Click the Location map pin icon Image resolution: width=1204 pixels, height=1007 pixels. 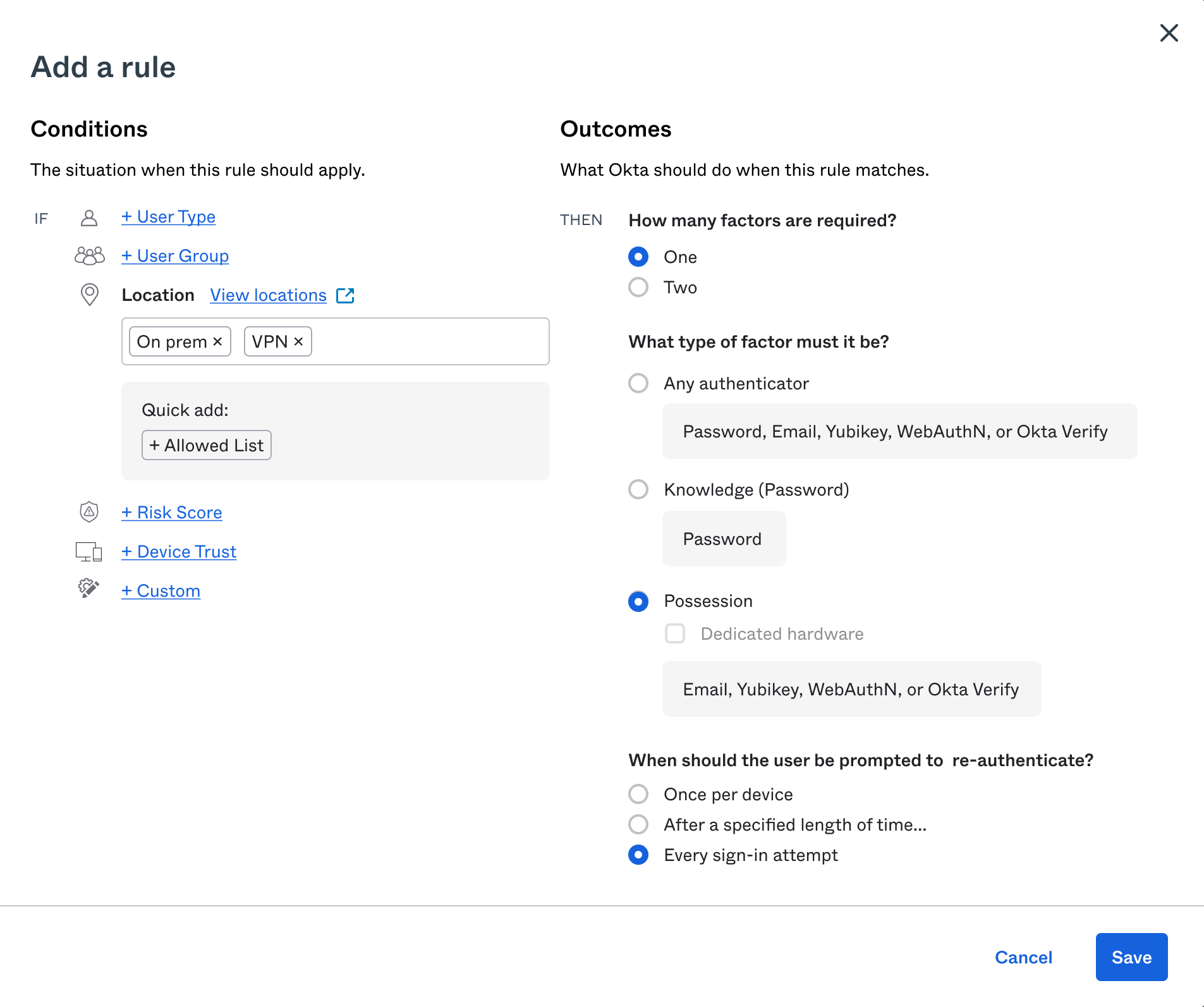coord(88,295)
